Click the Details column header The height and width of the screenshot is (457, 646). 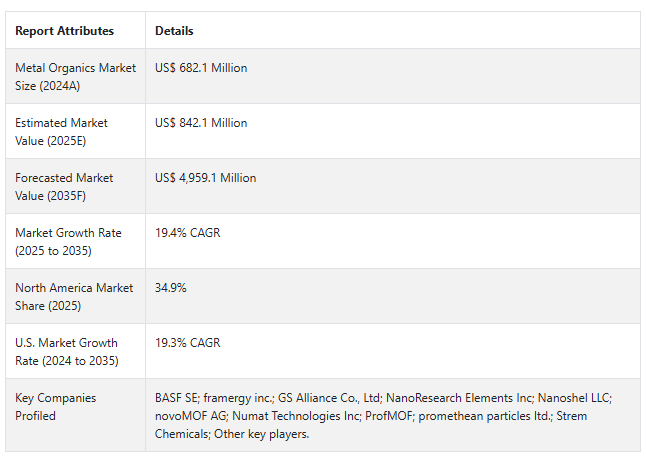pyautogui.click(x=174, y=31)
